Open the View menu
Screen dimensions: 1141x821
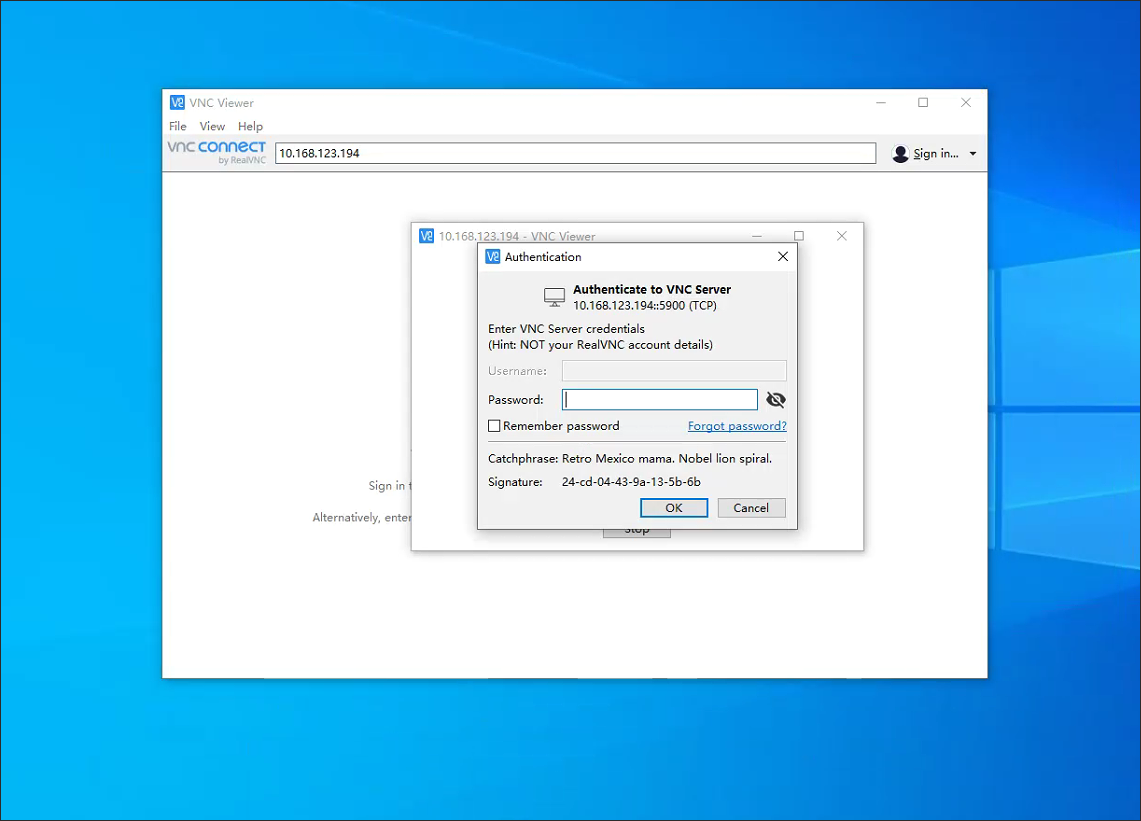pyautogui.click(x=212, y=126)
